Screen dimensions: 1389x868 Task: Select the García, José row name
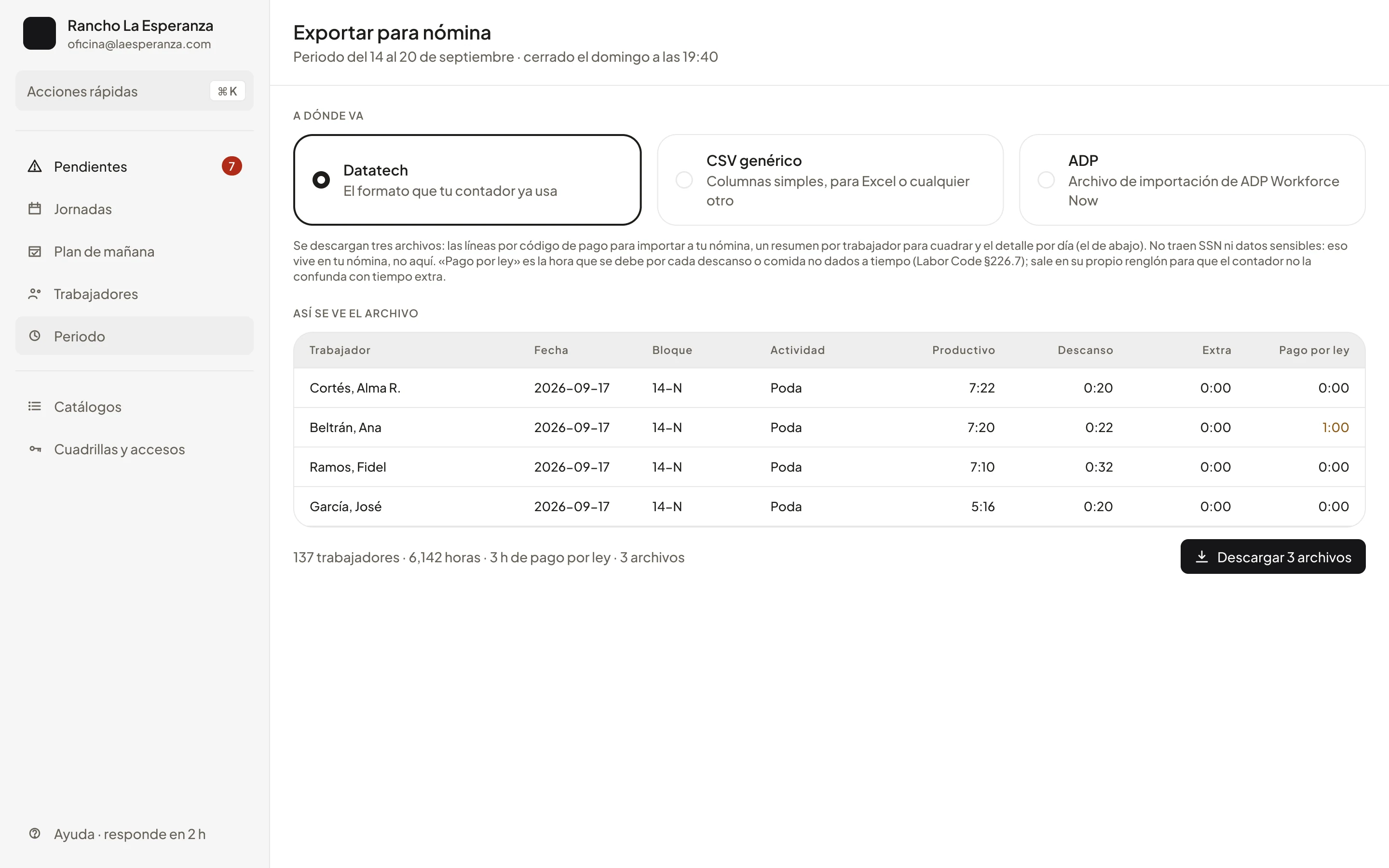[345, 507]
